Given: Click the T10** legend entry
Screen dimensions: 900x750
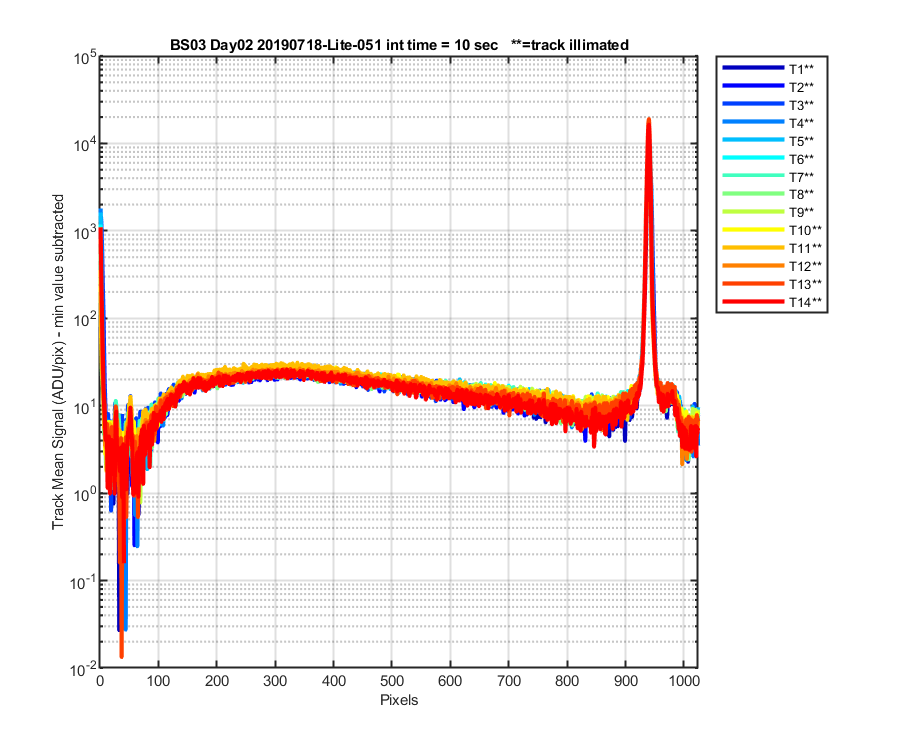Looking at the screenshot, I should point(772,231).
